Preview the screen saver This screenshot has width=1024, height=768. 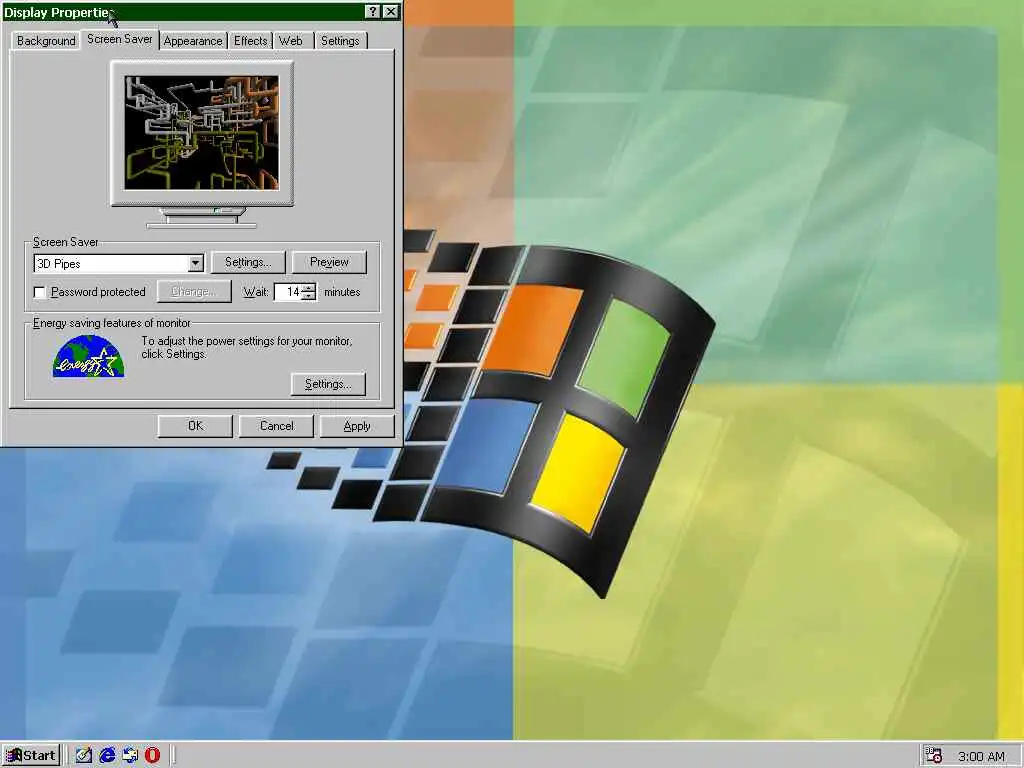(x=329, y=262)
